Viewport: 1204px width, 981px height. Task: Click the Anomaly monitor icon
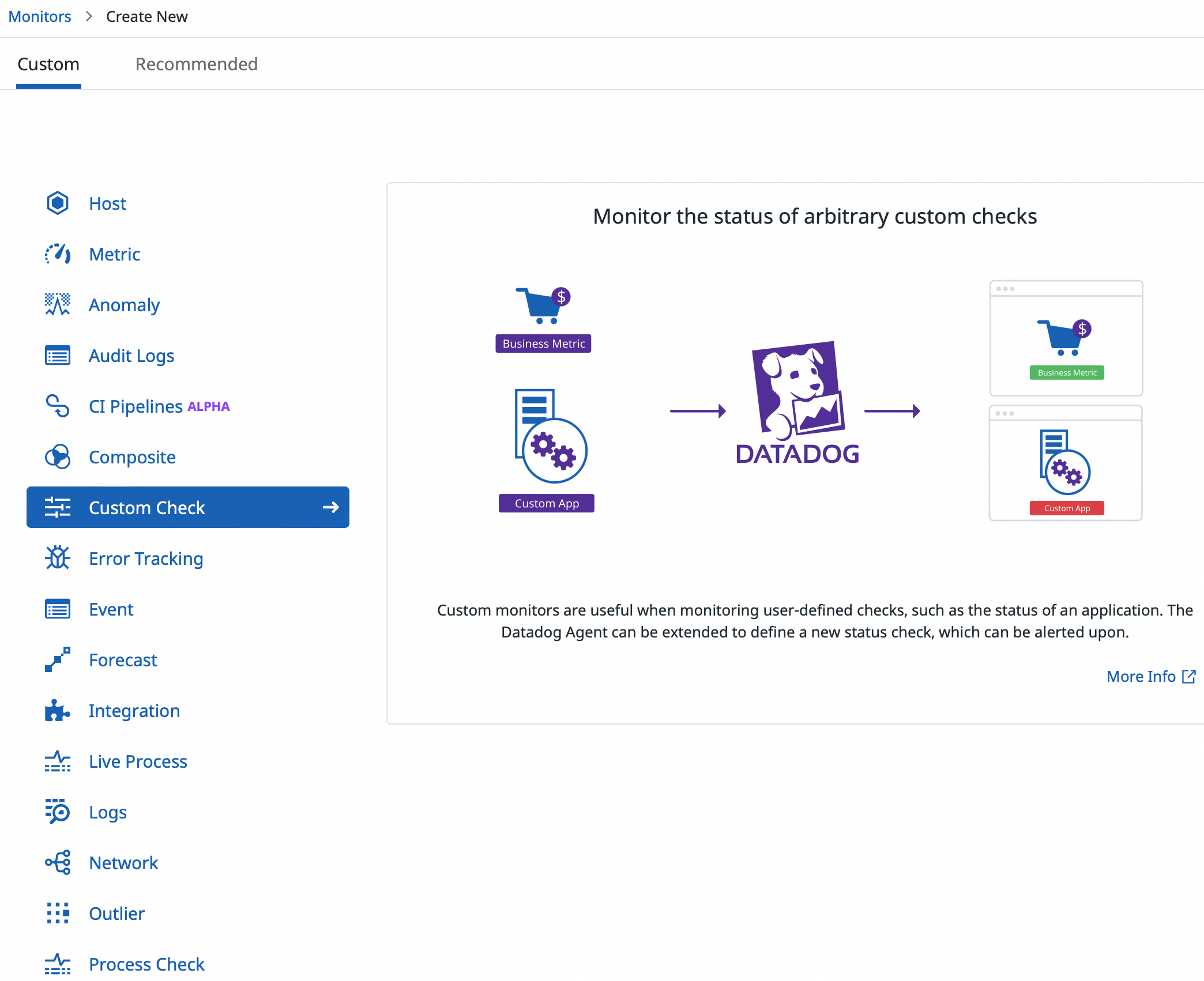(58, 305)
